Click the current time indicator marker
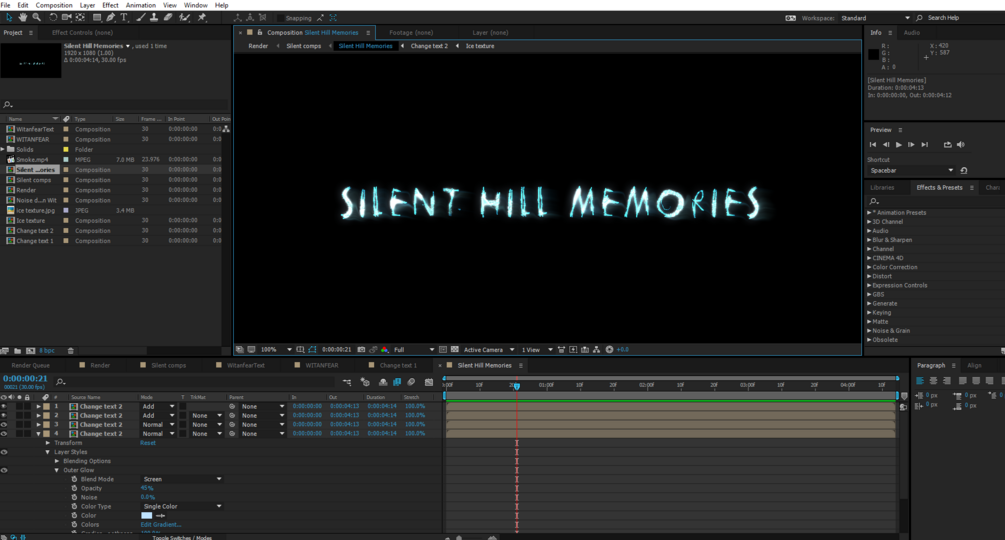This screenshot has width=1005, height=540. click(517, 386)
